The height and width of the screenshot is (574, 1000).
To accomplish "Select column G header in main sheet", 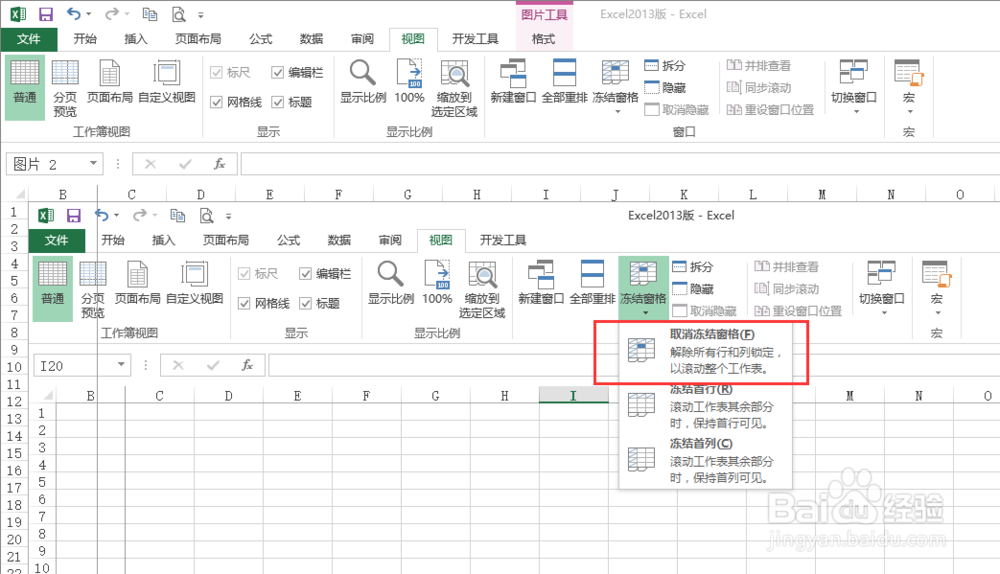I will pos(408,194).
